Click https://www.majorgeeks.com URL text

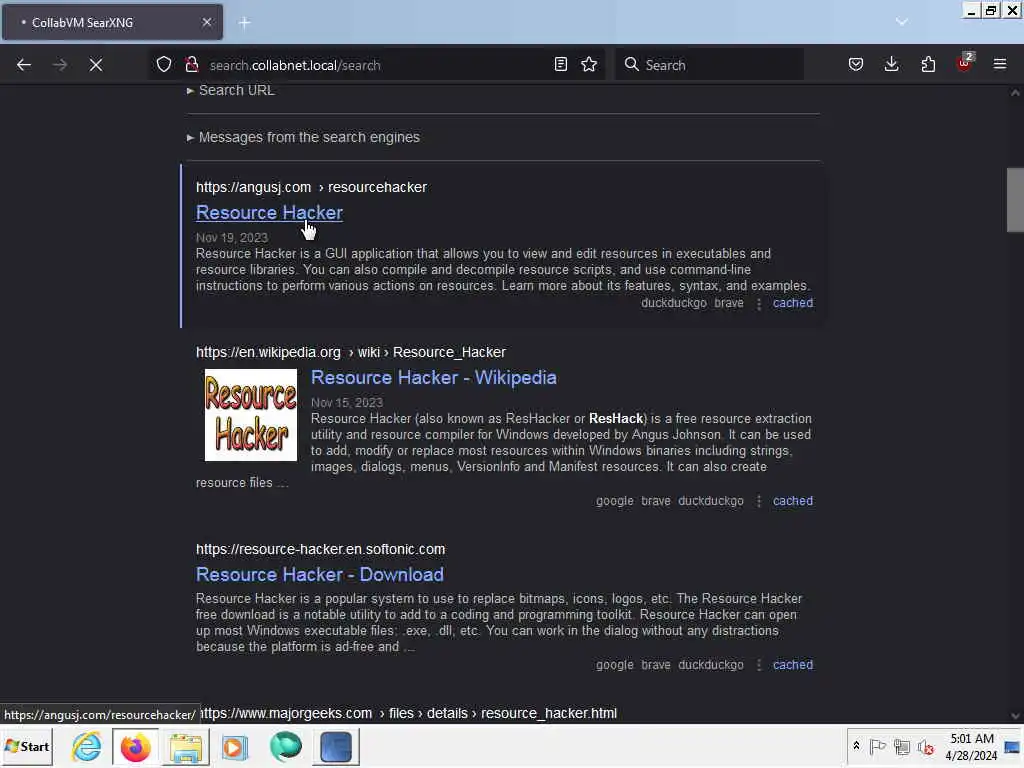287,713
